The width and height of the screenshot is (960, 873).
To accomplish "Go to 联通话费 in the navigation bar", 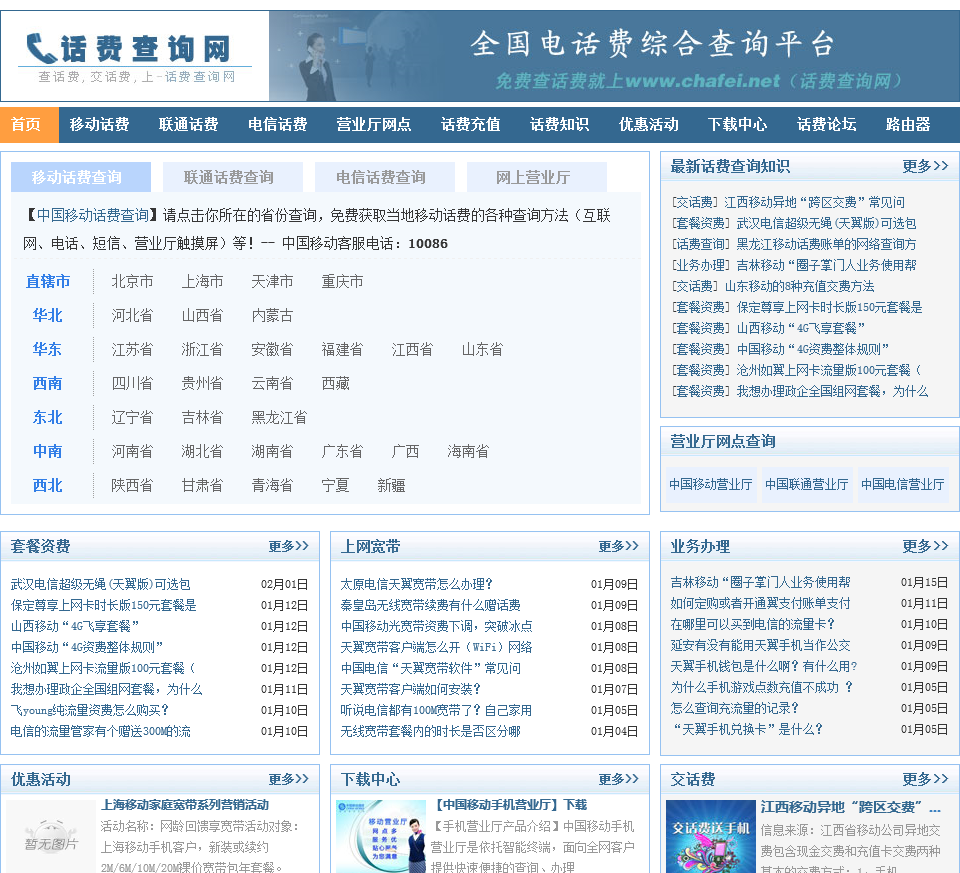I will tap(189, 125).
